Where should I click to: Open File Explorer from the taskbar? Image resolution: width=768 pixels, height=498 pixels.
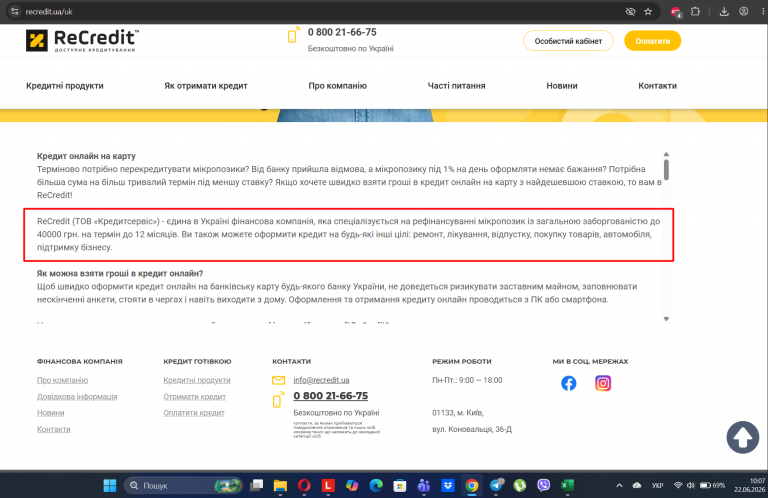(x=280, y=485)
